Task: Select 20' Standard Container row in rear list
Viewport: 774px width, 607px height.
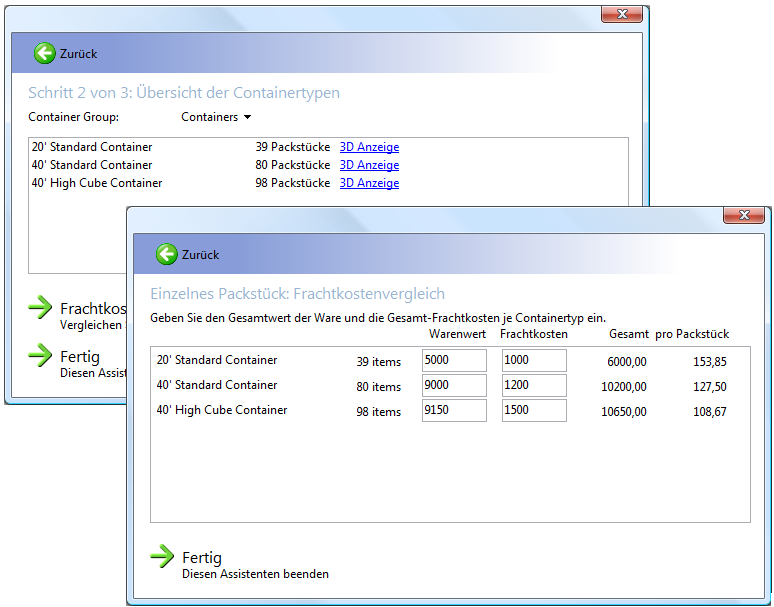Action: (92, 147)
